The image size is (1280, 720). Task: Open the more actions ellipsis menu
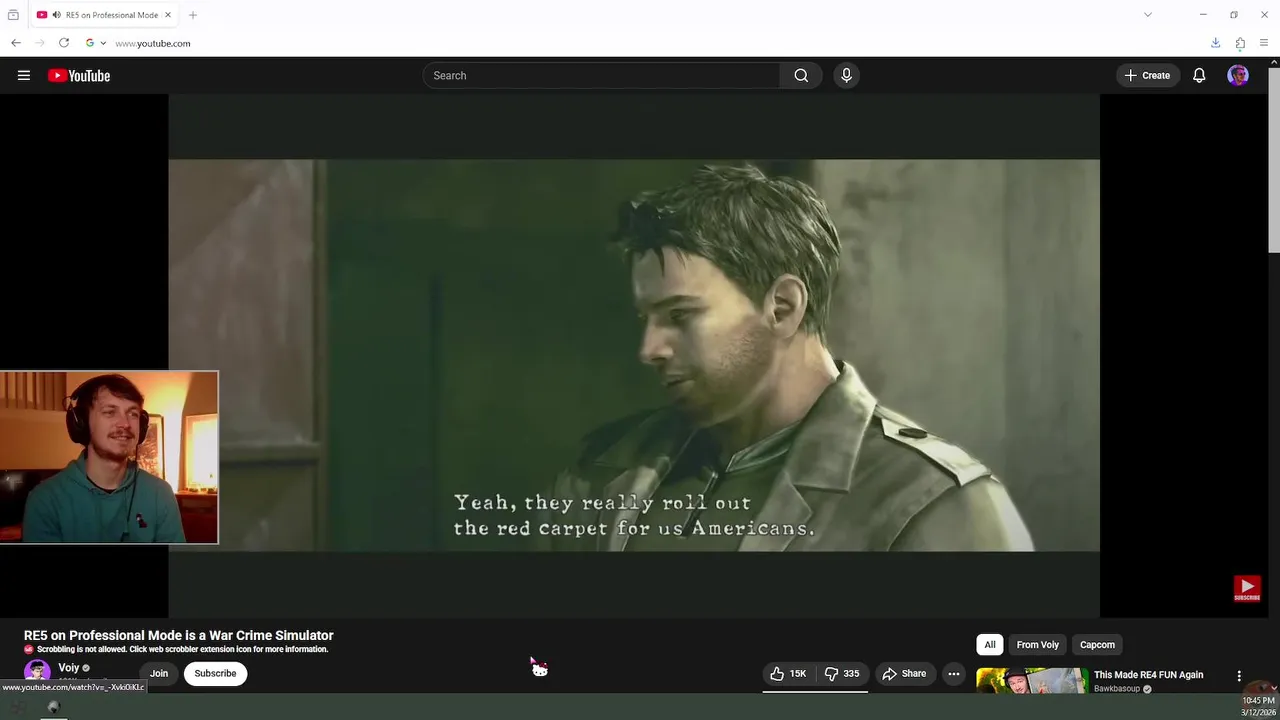(x=954, y=673)
